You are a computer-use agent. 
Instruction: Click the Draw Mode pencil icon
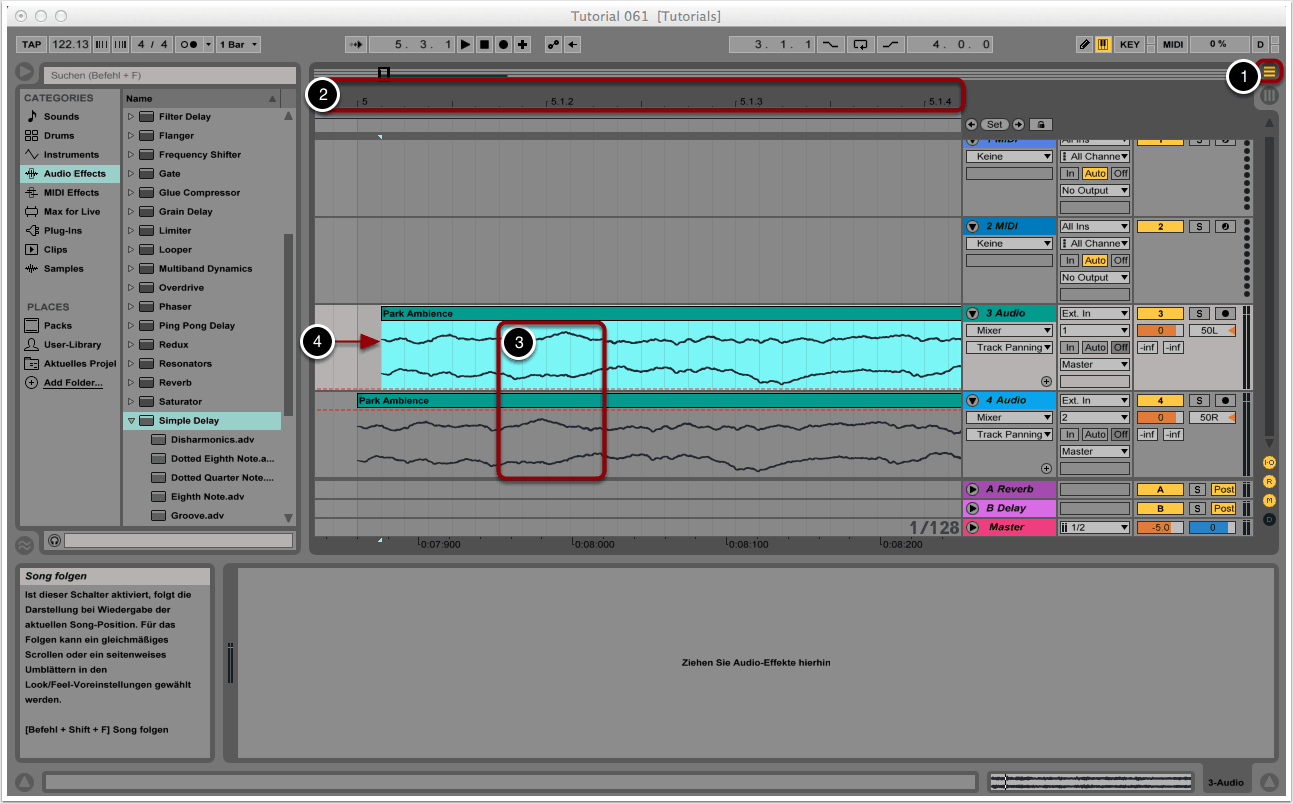1085,45
